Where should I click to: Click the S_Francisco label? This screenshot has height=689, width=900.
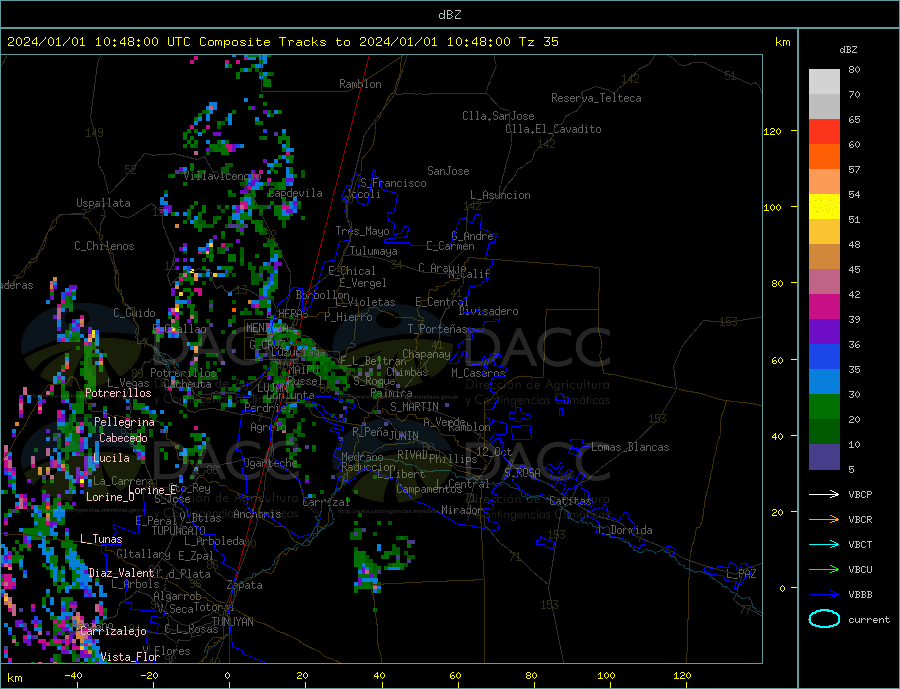pyautogui.click(x=393, y=183)
